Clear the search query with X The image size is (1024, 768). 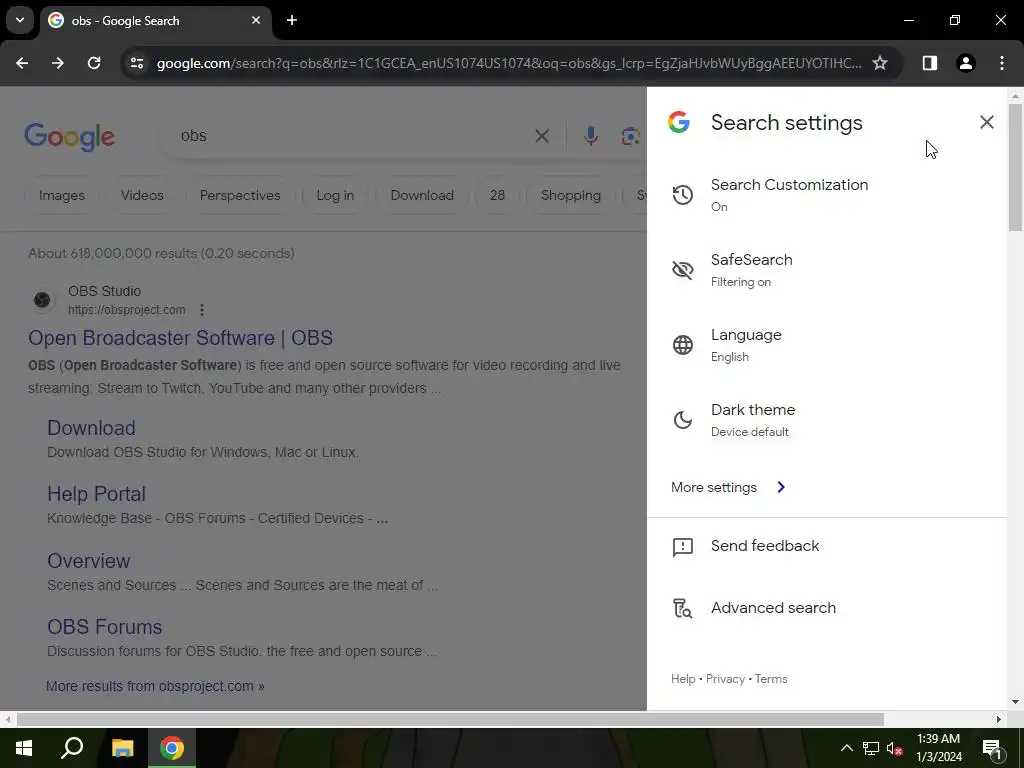coord(541,136)
